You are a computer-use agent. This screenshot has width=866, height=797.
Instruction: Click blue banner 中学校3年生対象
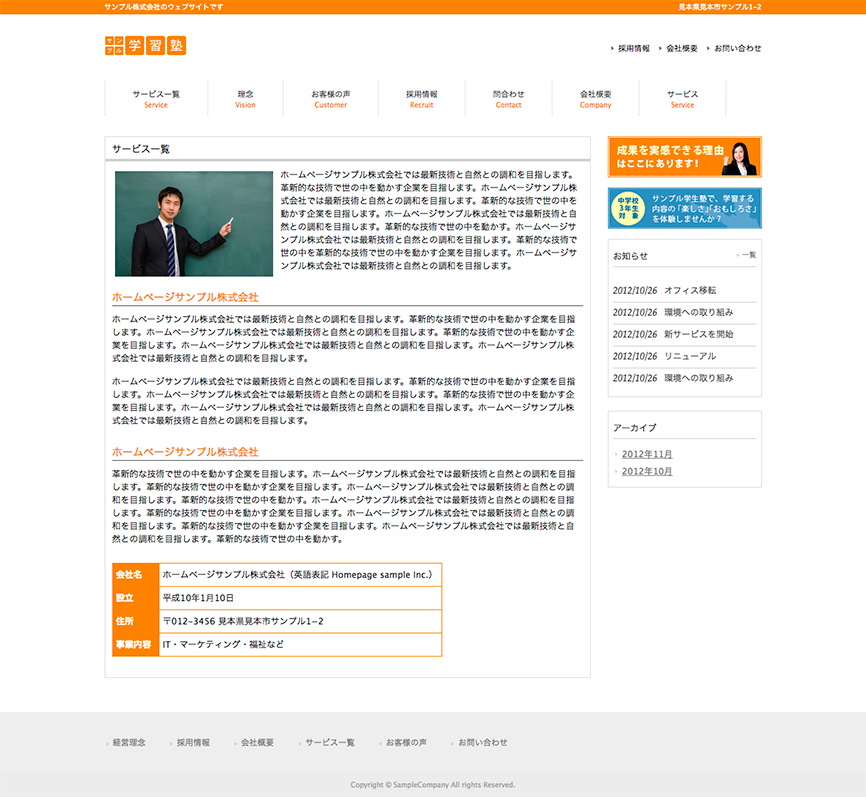tap(685, 208)
